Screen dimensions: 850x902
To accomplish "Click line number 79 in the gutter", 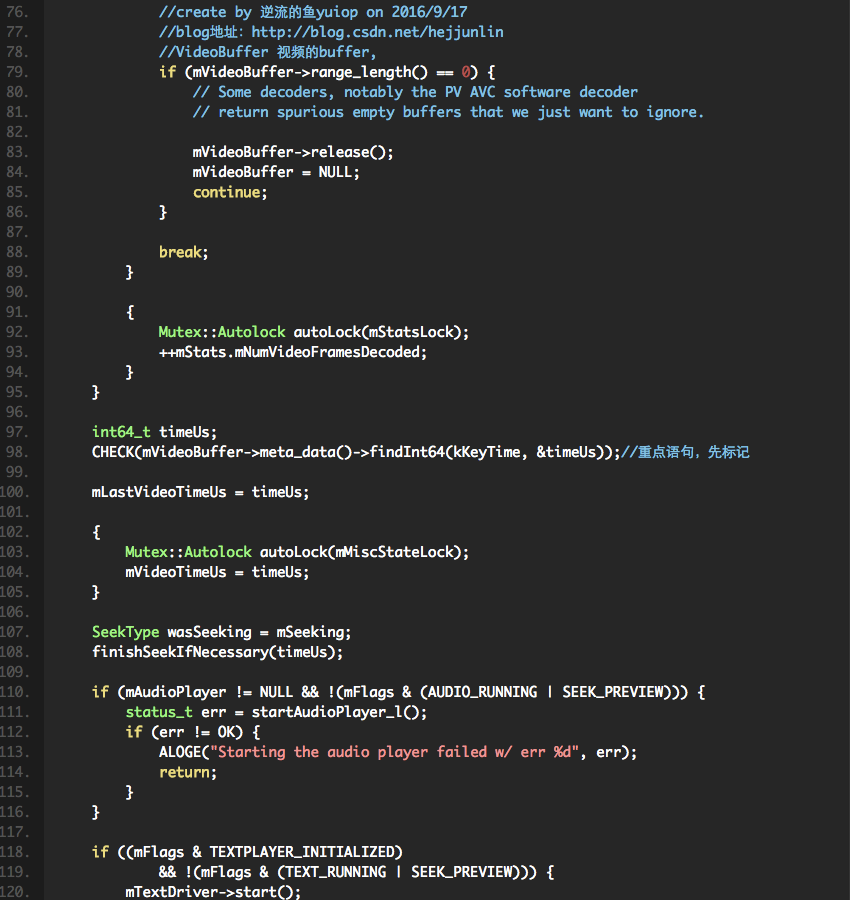I will click(x=17, y=72).
